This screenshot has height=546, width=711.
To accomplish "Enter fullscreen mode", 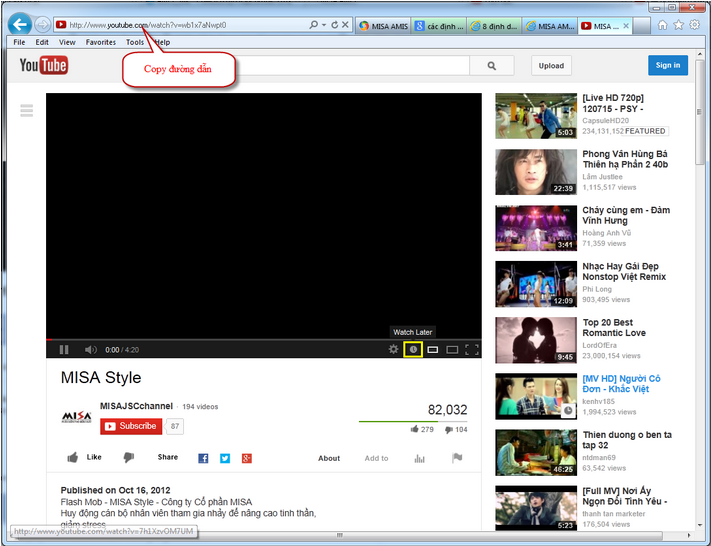I will tap(472, 350).
